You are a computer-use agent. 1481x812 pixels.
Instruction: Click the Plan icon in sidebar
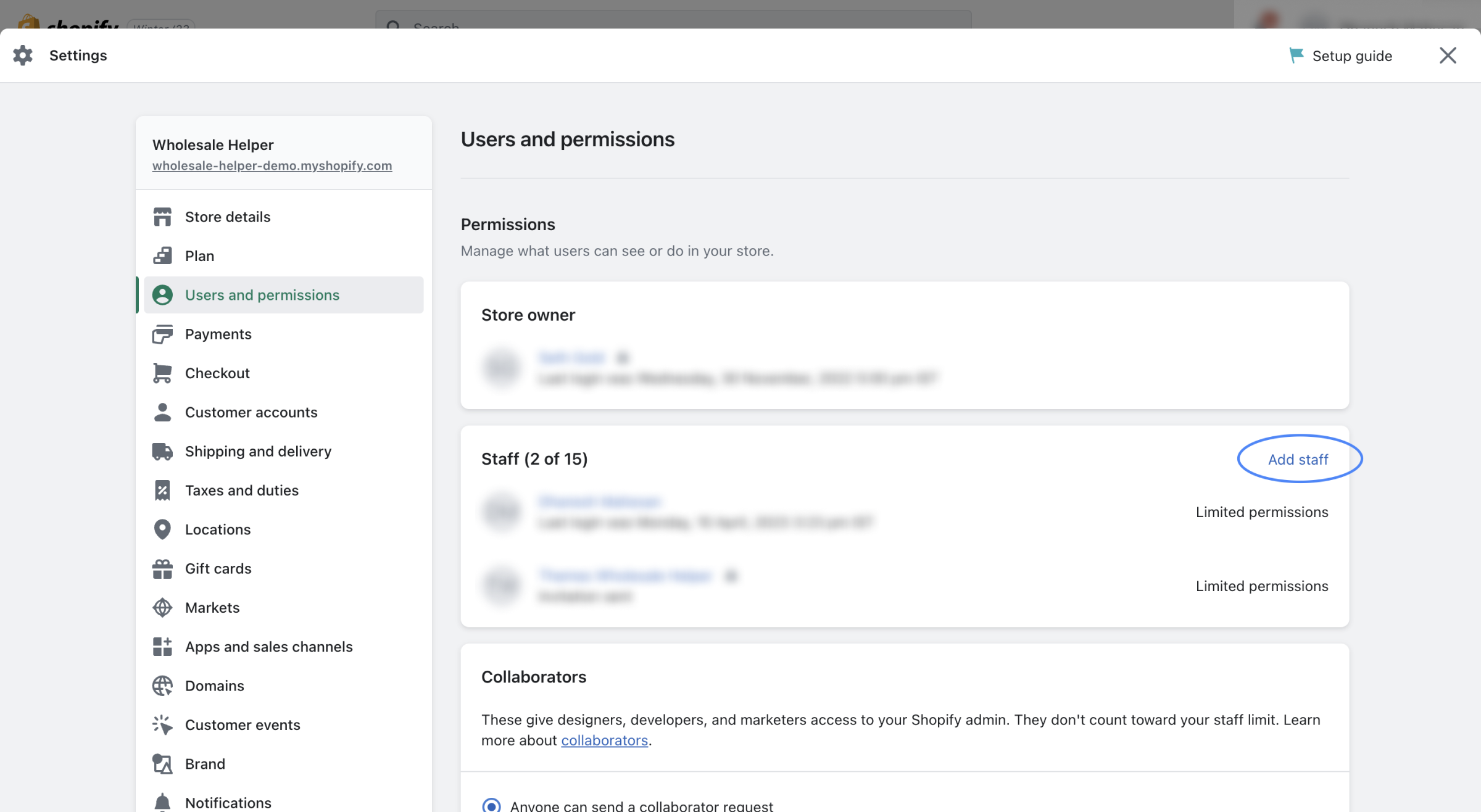pyautogui.click(x=162, y=256)
